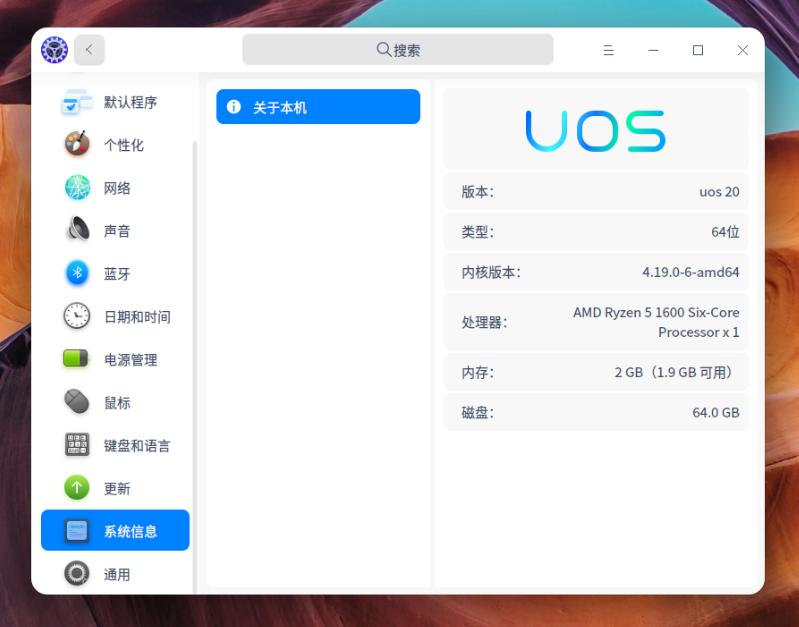Open the hamburger main menu

[x=608, y=50]
